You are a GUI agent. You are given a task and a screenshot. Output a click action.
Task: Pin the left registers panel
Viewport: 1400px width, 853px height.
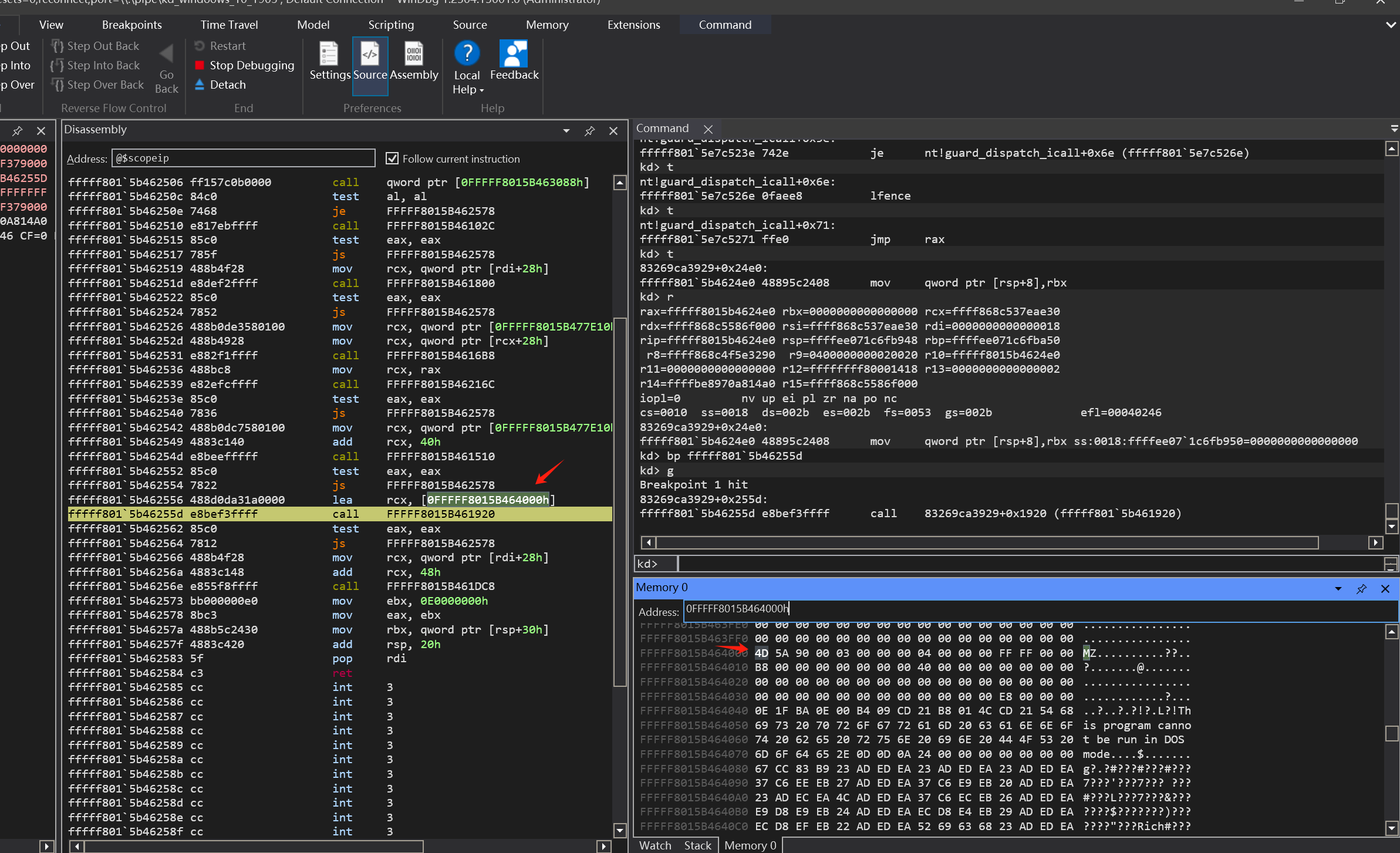(18, 131)
